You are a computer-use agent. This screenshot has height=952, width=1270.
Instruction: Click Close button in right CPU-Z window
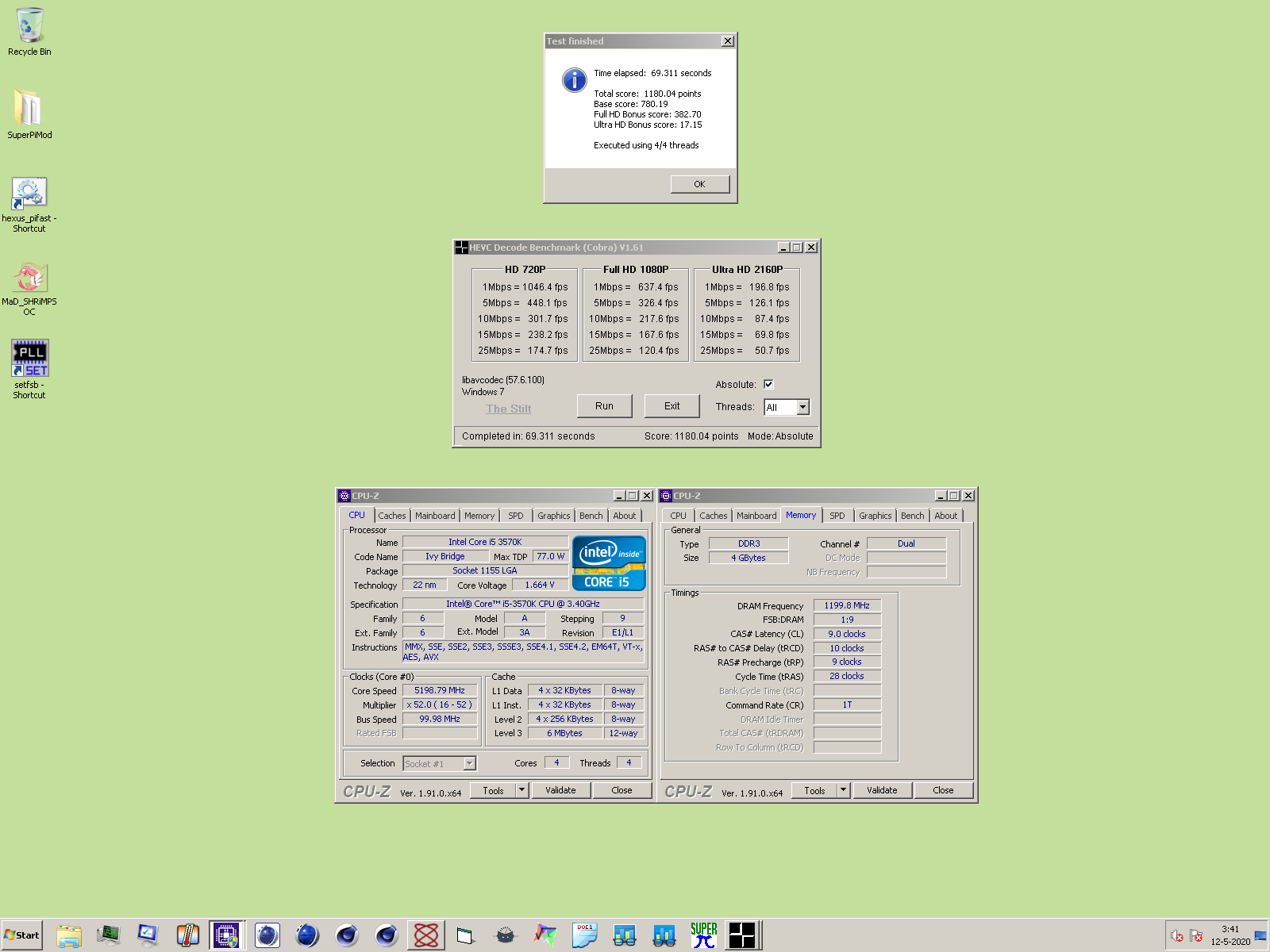pos(944,790)
